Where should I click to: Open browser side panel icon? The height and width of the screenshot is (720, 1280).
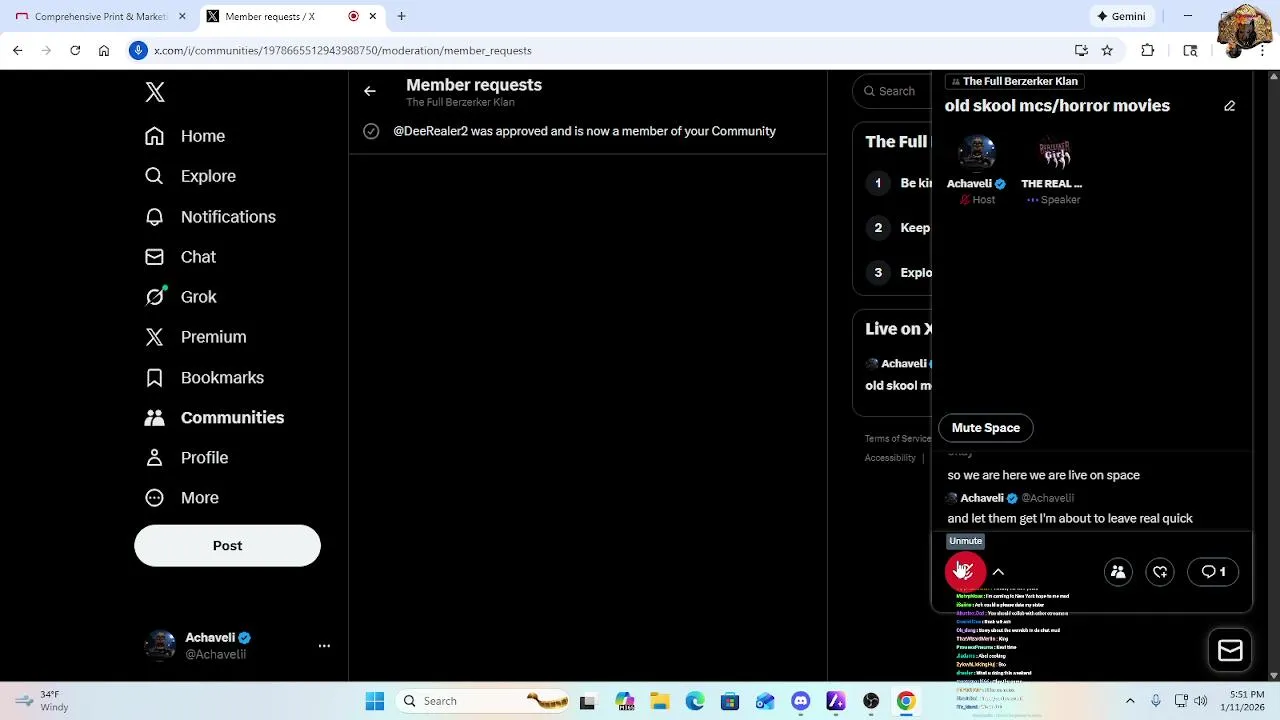pyautogui.click(x=1190, y=50)
